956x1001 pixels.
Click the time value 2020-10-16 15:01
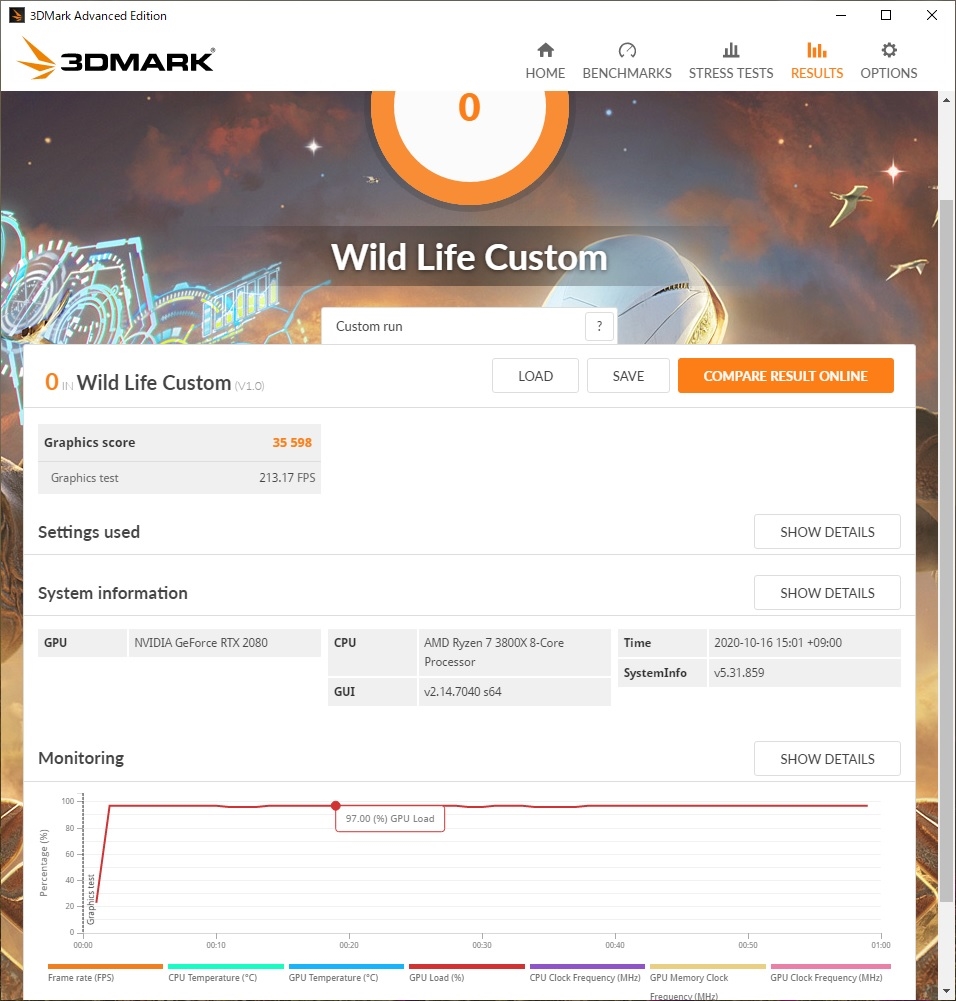[x=778, y=643]
